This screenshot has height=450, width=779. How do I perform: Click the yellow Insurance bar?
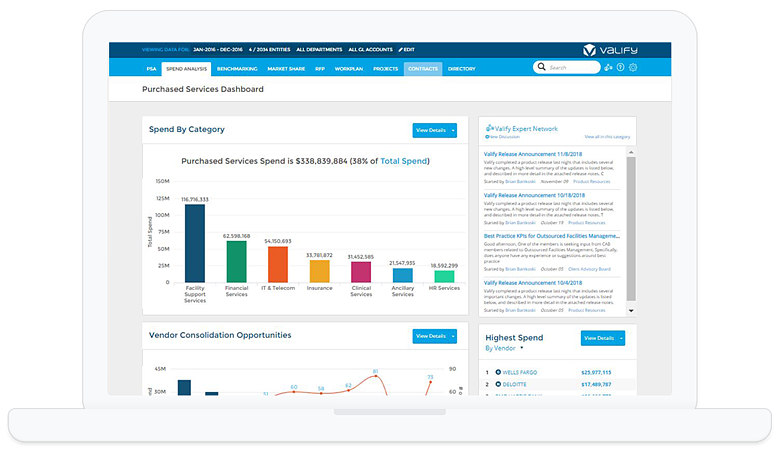[319, 271]
